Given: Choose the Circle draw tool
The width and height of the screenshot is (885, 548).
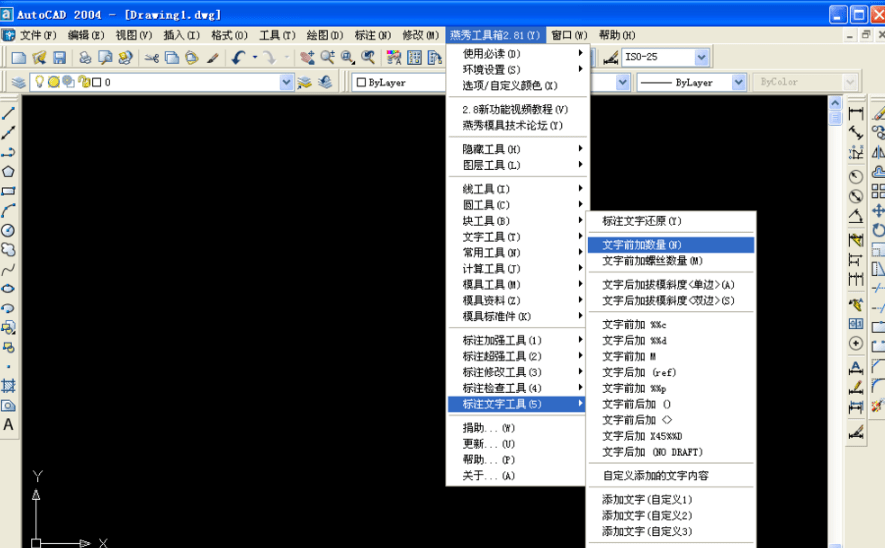Looking at the screenshot, I should [x=9, y=230].
